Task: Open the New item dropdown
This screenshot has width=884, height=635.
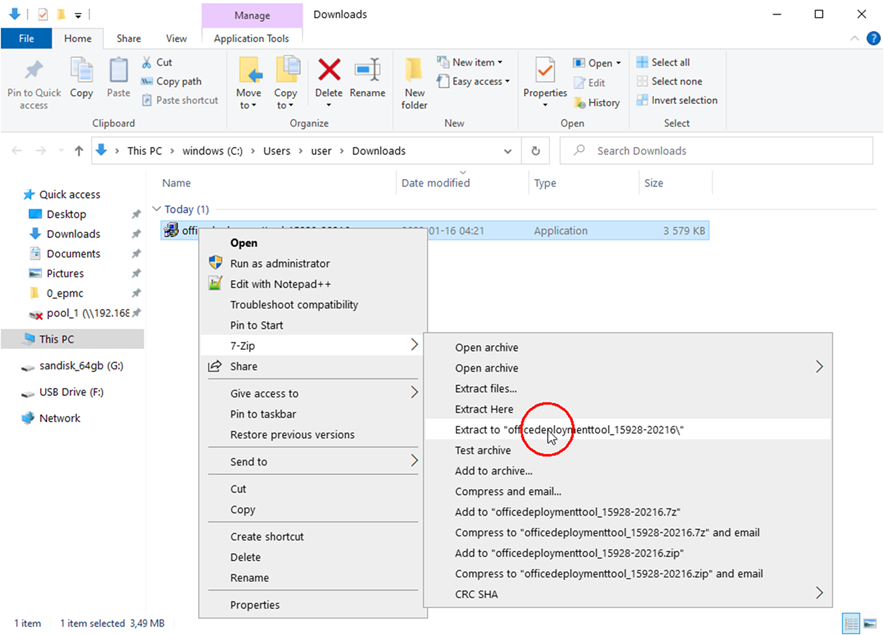Action: 477,62
